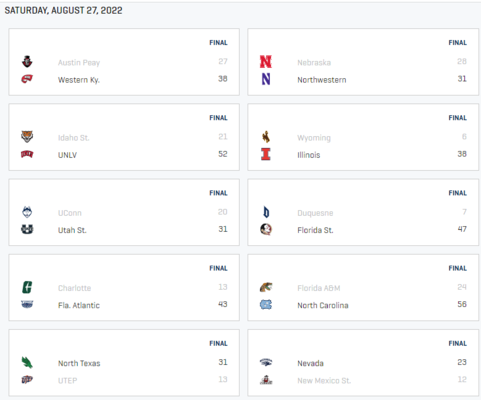Open the Florida A&M vs North Carolina game card
The width and height of the screenshot is (481, 400).
(x=363, y=288)
